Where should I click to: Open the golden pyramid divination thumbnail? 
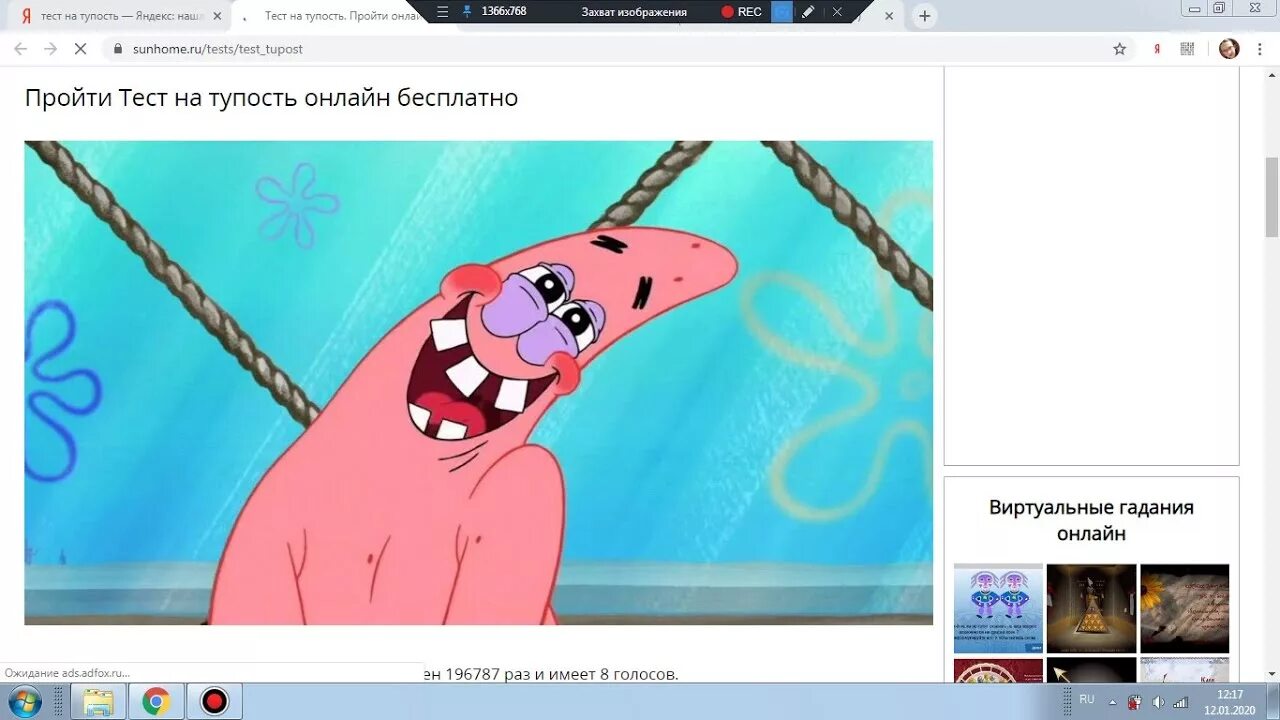coord(1091,608)
